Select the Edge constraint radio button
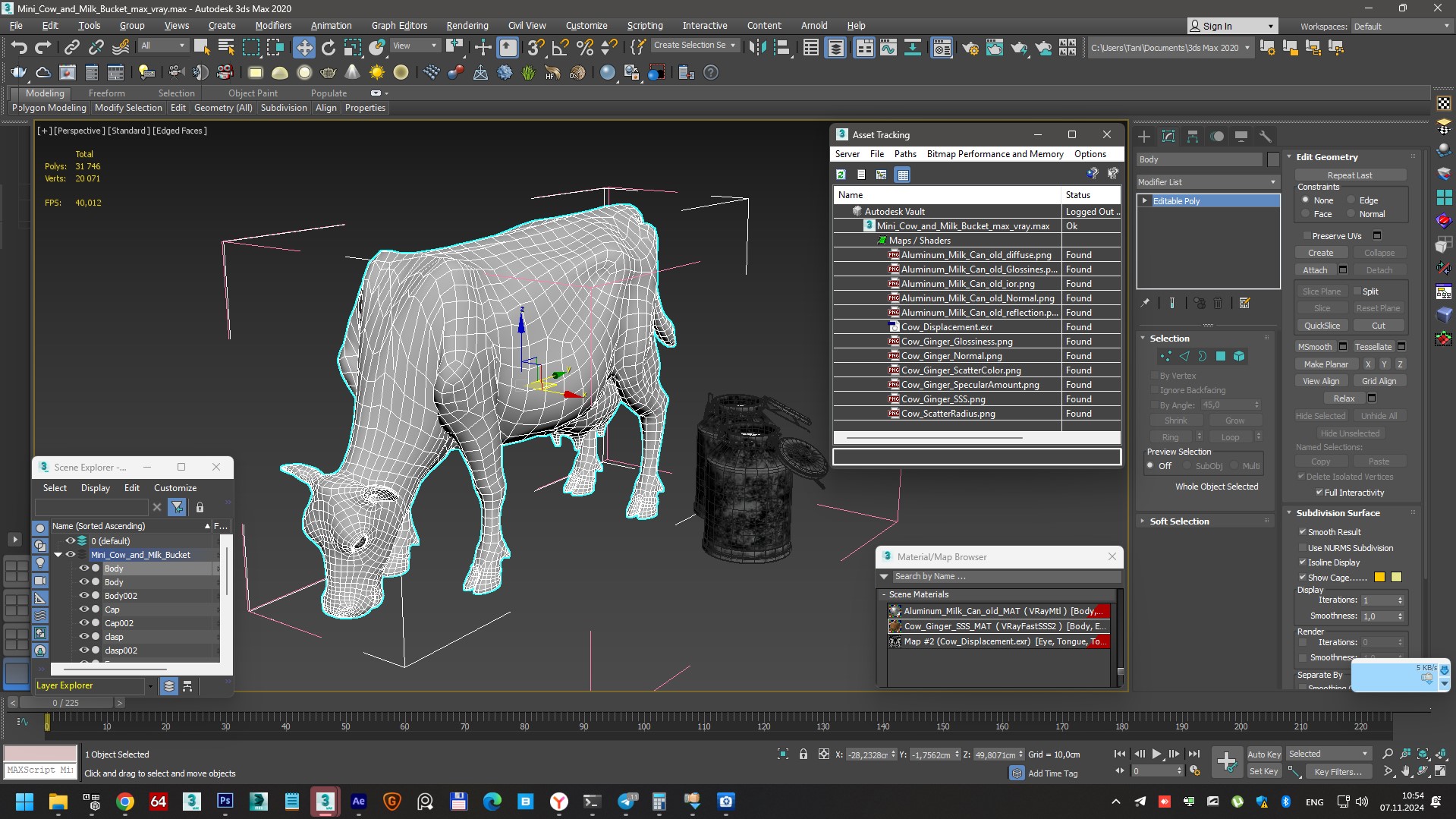 click(1351, 200)
